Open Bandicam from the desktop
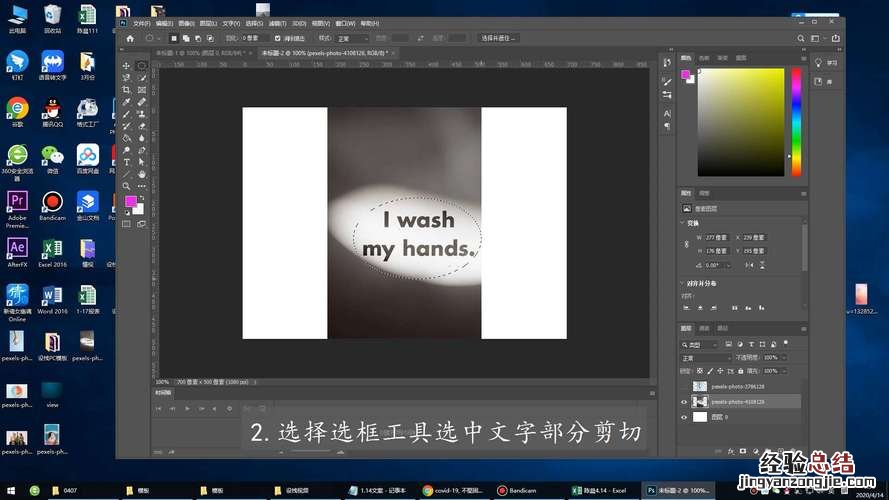This screenshot has width=889, height=500. [x=51, y=203]
